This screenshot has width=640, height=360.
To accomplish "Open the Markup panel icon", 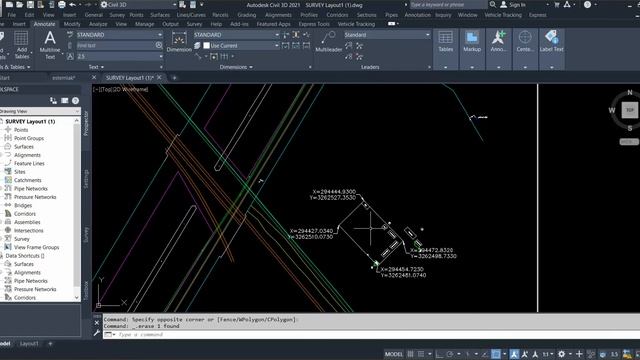I will [472, 42].
